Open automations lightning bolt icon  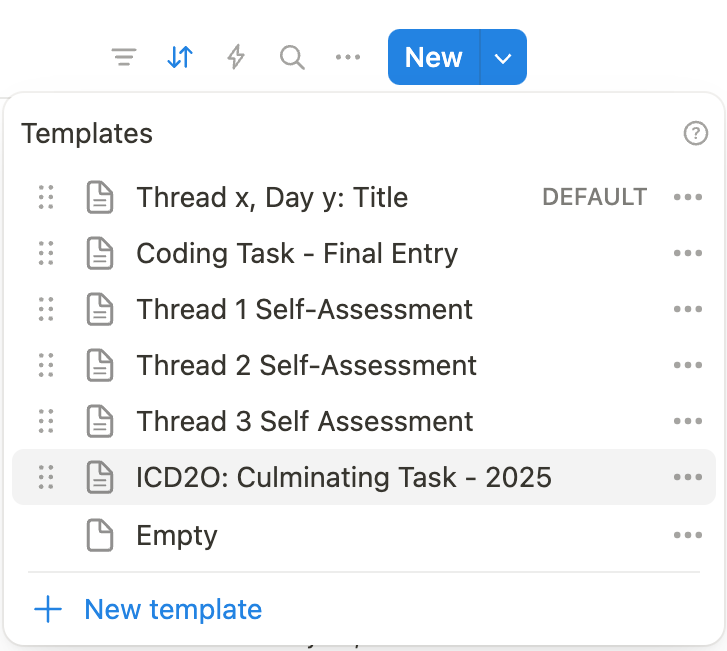click(236, 58)
